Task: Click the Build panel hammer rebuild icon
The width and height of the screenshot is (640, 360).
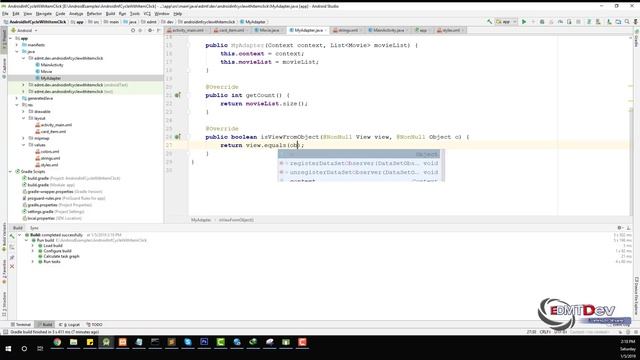Action: pyautogui.click(x=12, y=236)
